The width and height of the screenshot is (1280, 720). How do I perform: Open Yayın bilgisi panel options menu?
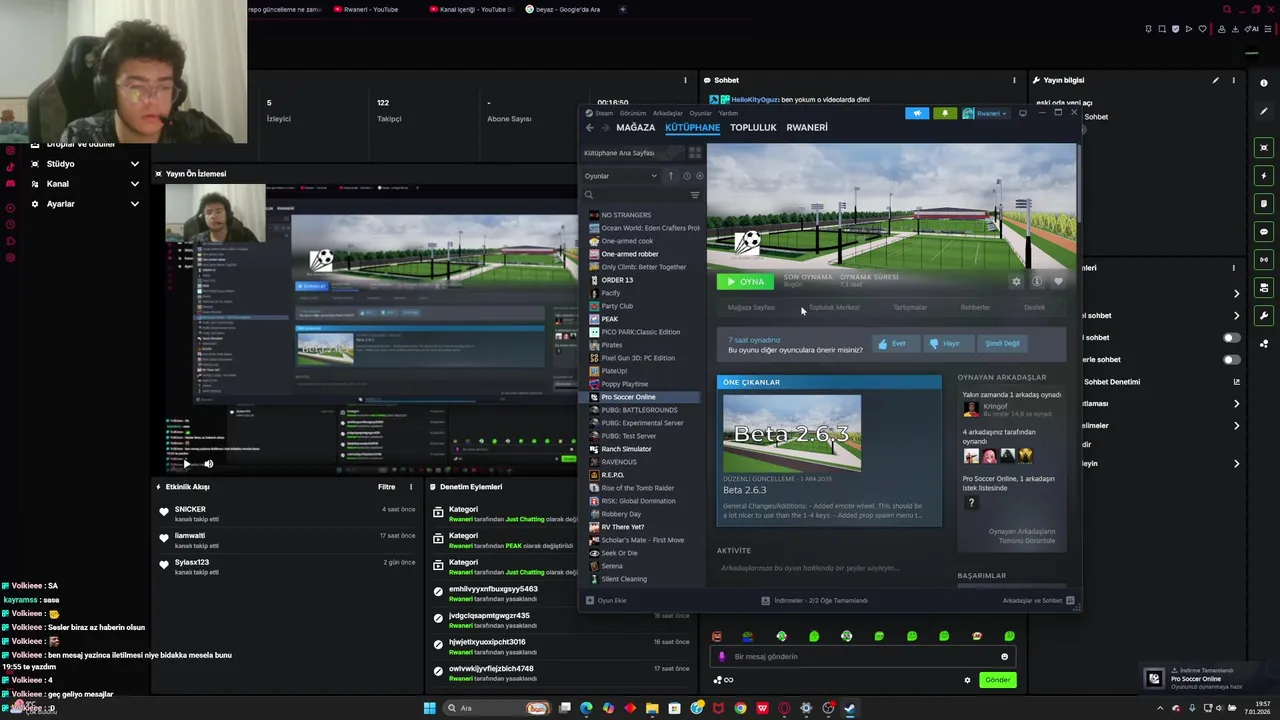click(1233, 80)
